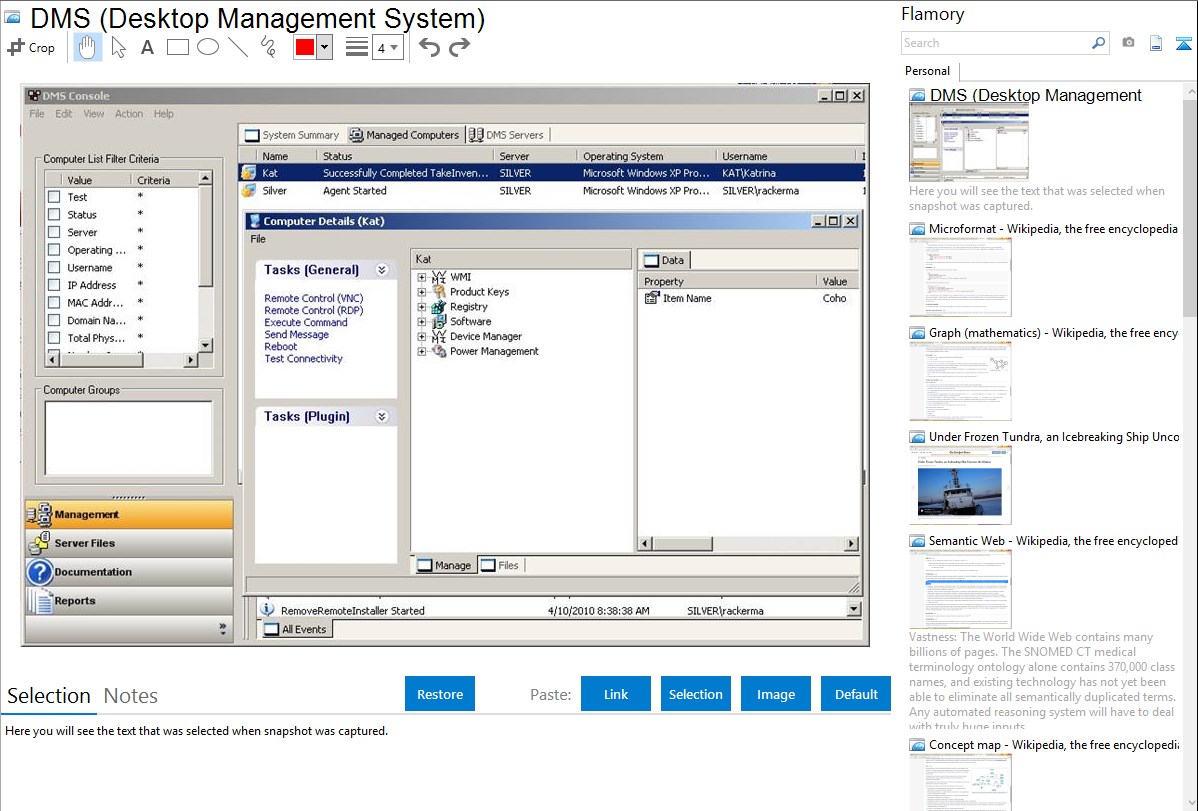
Task: Click the Link paste button
Action: coord(616,694)
